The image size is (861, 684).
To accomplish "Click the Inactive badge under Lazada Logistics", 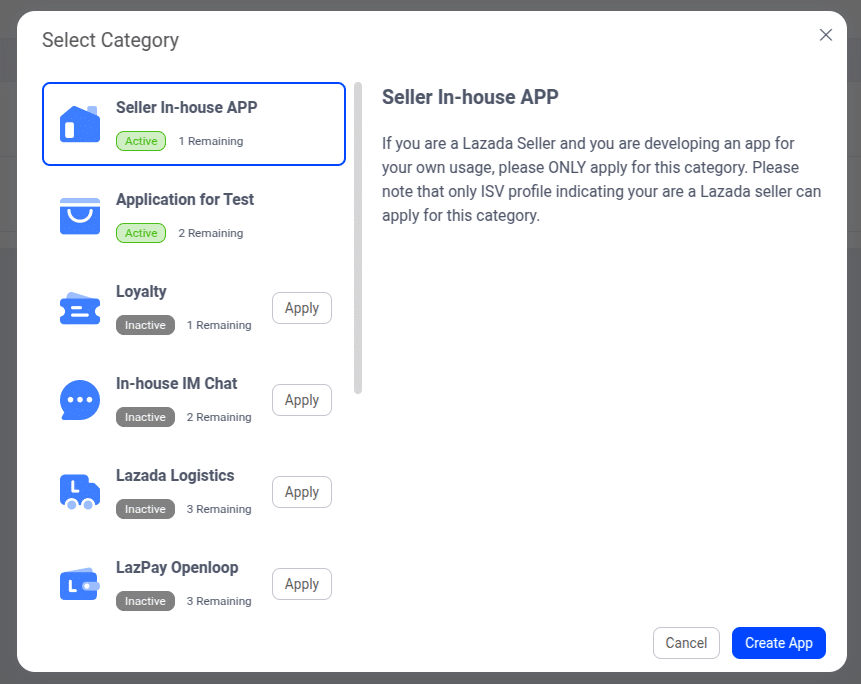I will point(145,509).
